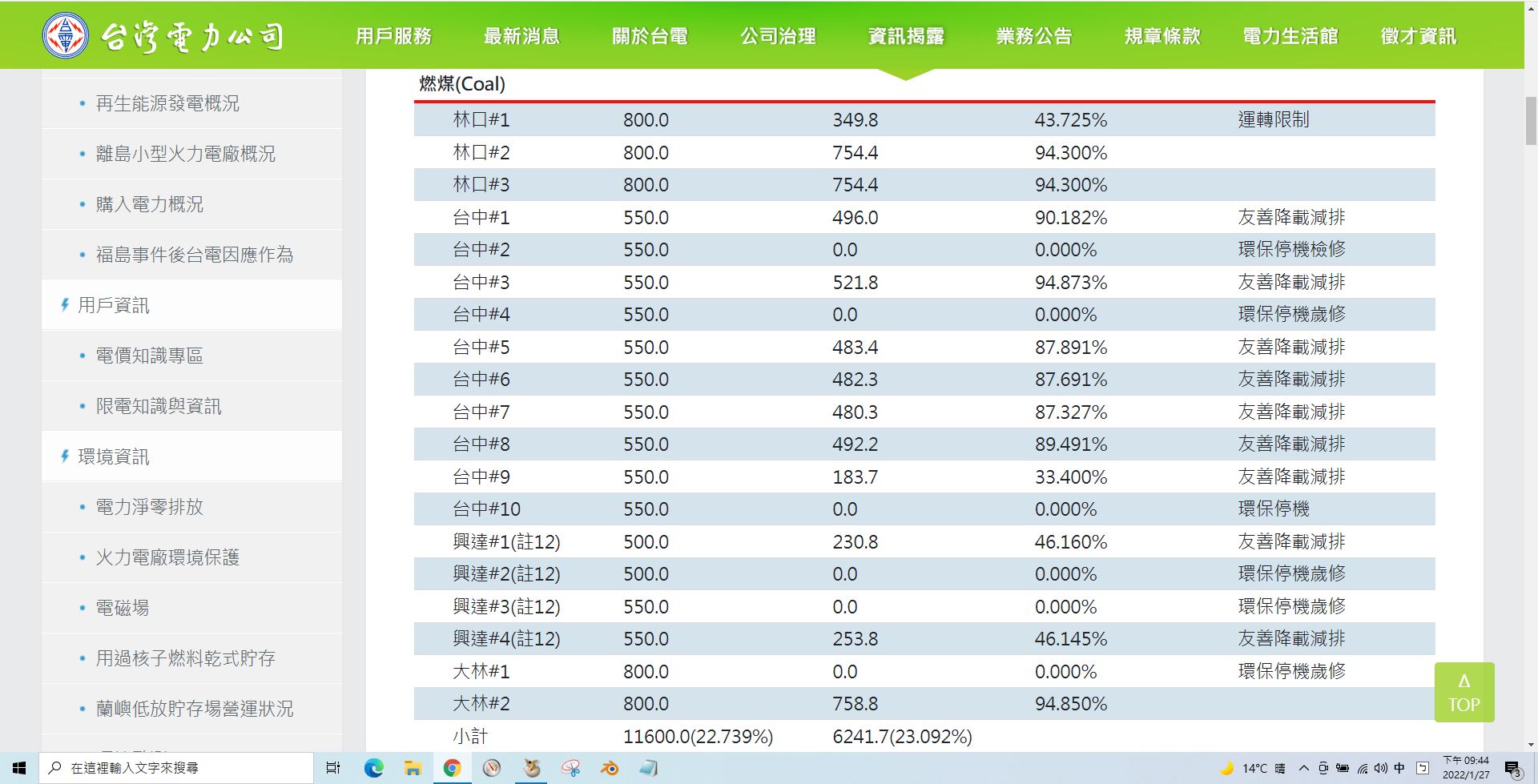Image resolution: width=1538 pixels, height=784 pixels.
Task: Open the 公司治理 menu
Action: (x=778, y=36)
